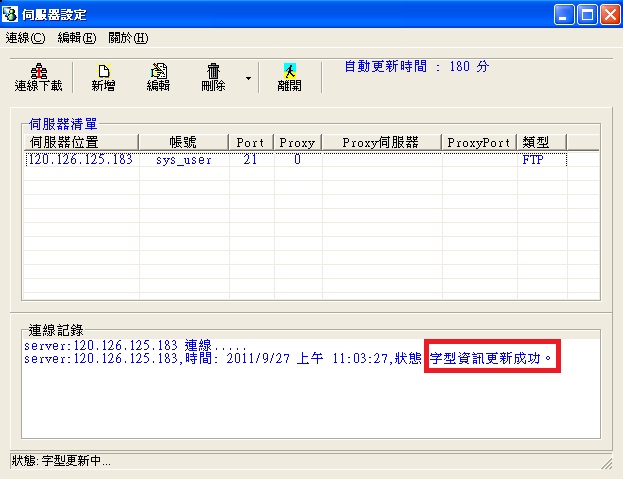Expand the dropdown arrow beside 刪除
Screen dimensions: 623x479
click(x=248, y=78)
